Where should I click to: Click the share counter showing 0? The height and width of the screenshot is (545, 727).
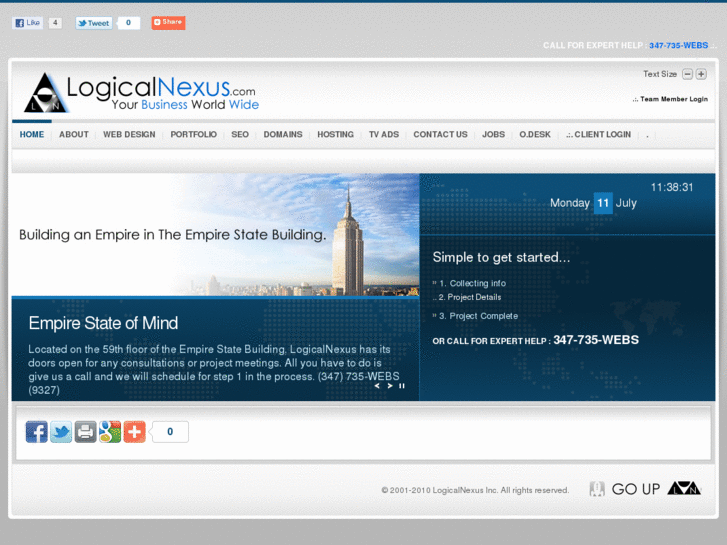170,432
